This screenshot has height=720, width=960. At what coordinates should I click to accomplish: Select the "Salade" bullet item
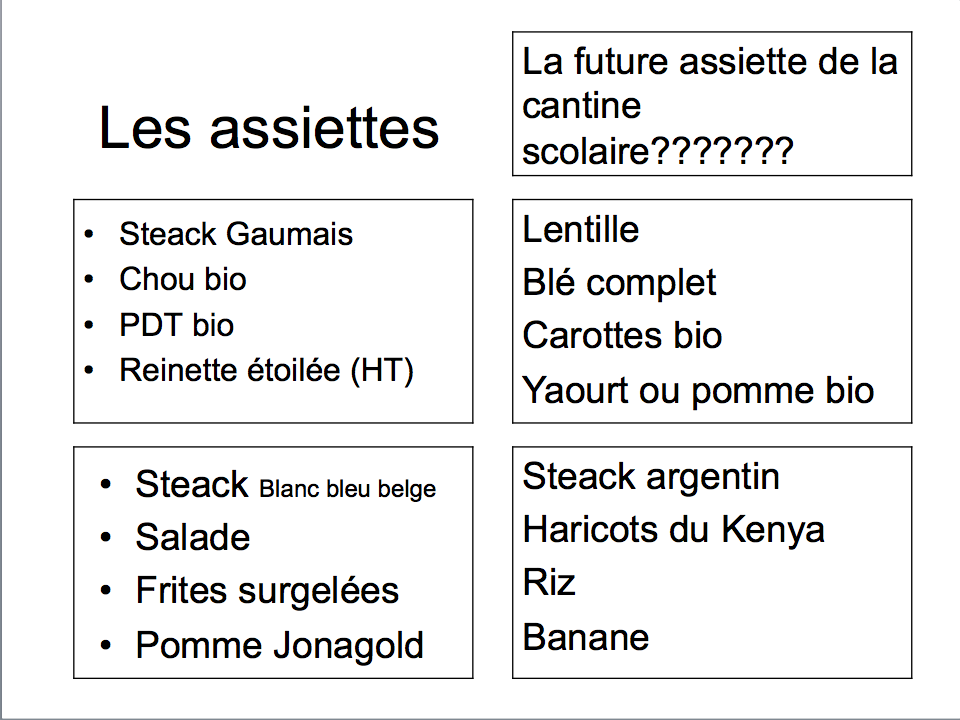click(x=193, y=537)
